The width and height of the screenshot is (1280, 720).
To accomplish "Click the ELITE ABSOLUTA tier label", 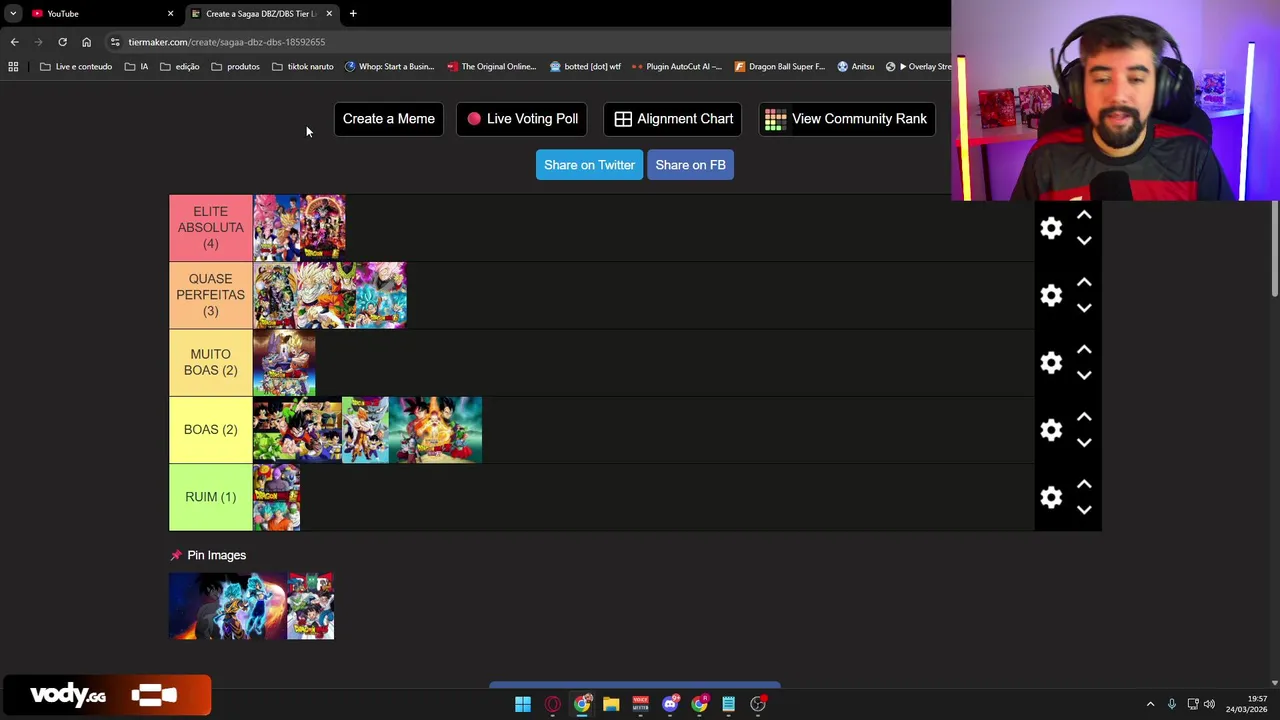I will coord(210,228).
